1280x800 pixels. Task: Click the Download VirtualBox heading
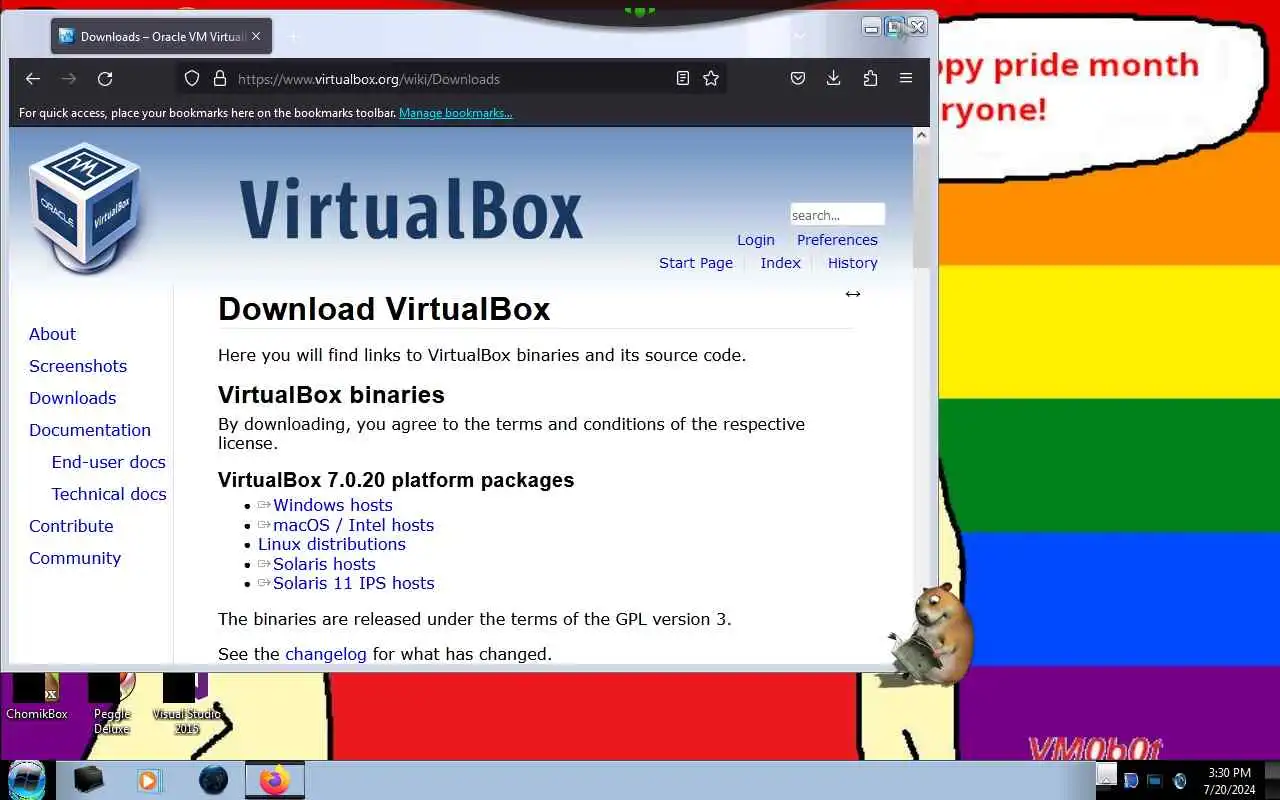pyautogui.click(x=384, y=309)
